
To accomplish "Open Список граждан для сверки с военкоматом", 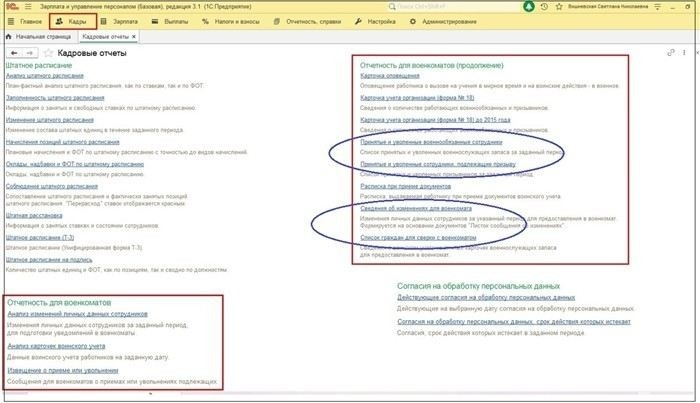I will 418,238.
